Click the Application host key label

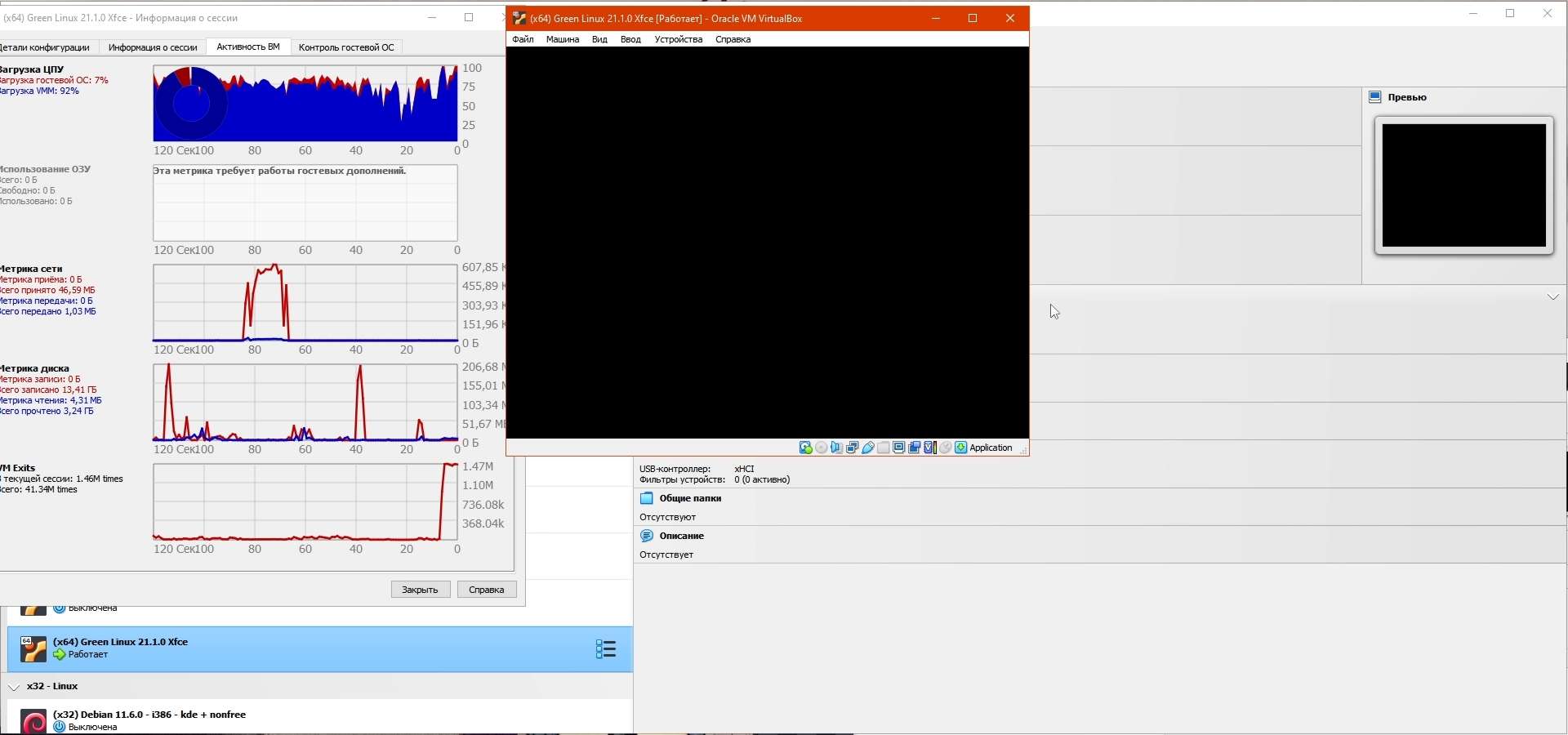point(991,448)
